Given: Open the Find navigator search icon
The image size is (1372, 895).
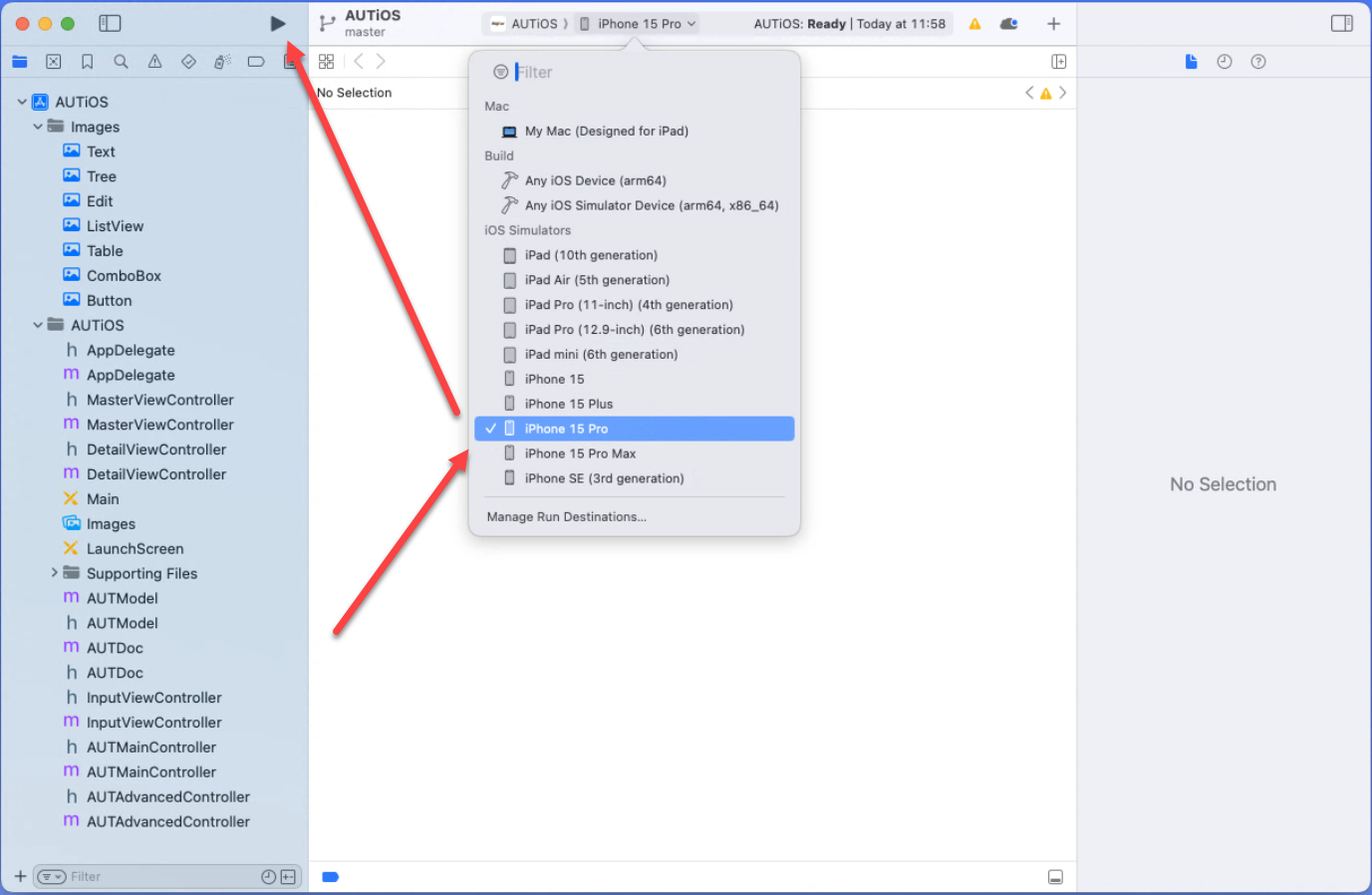Looking at the screenshot, I should pyautogui.click(x=121, y=62).
